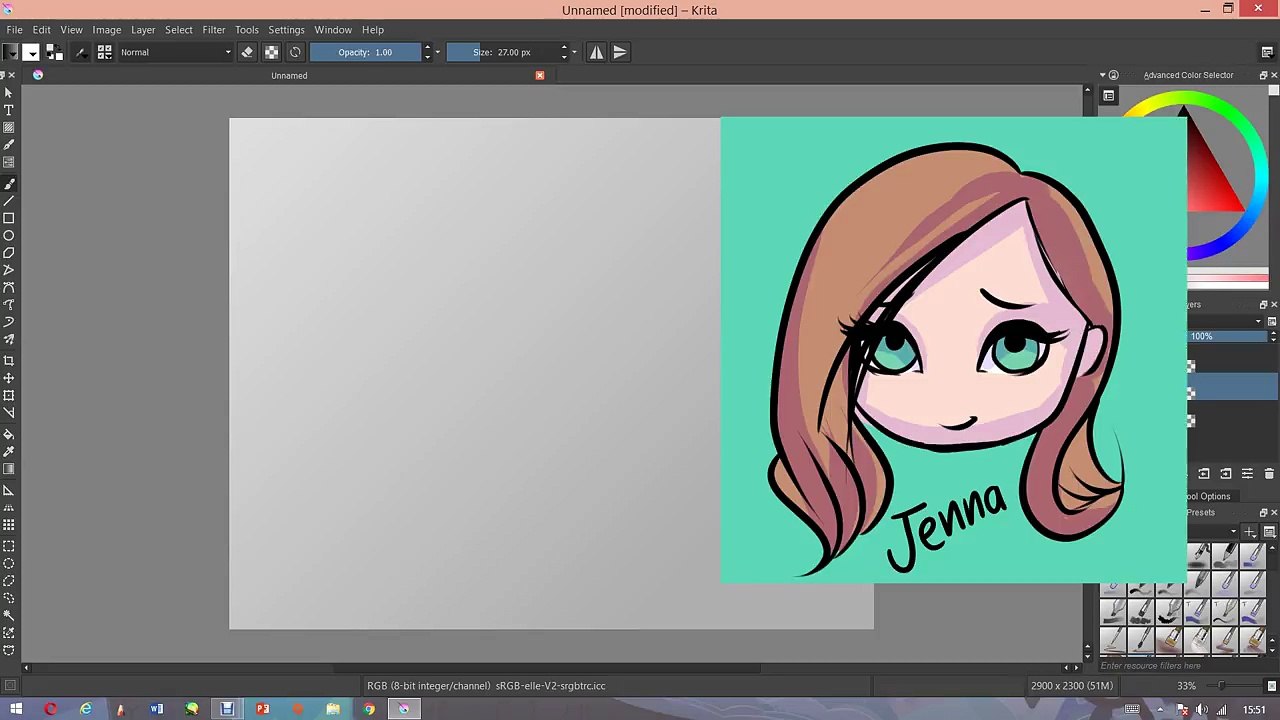This screenshot has width=1280, height=720.
Task: Click the vertical mirror tool icon
Action: (620, 52)
